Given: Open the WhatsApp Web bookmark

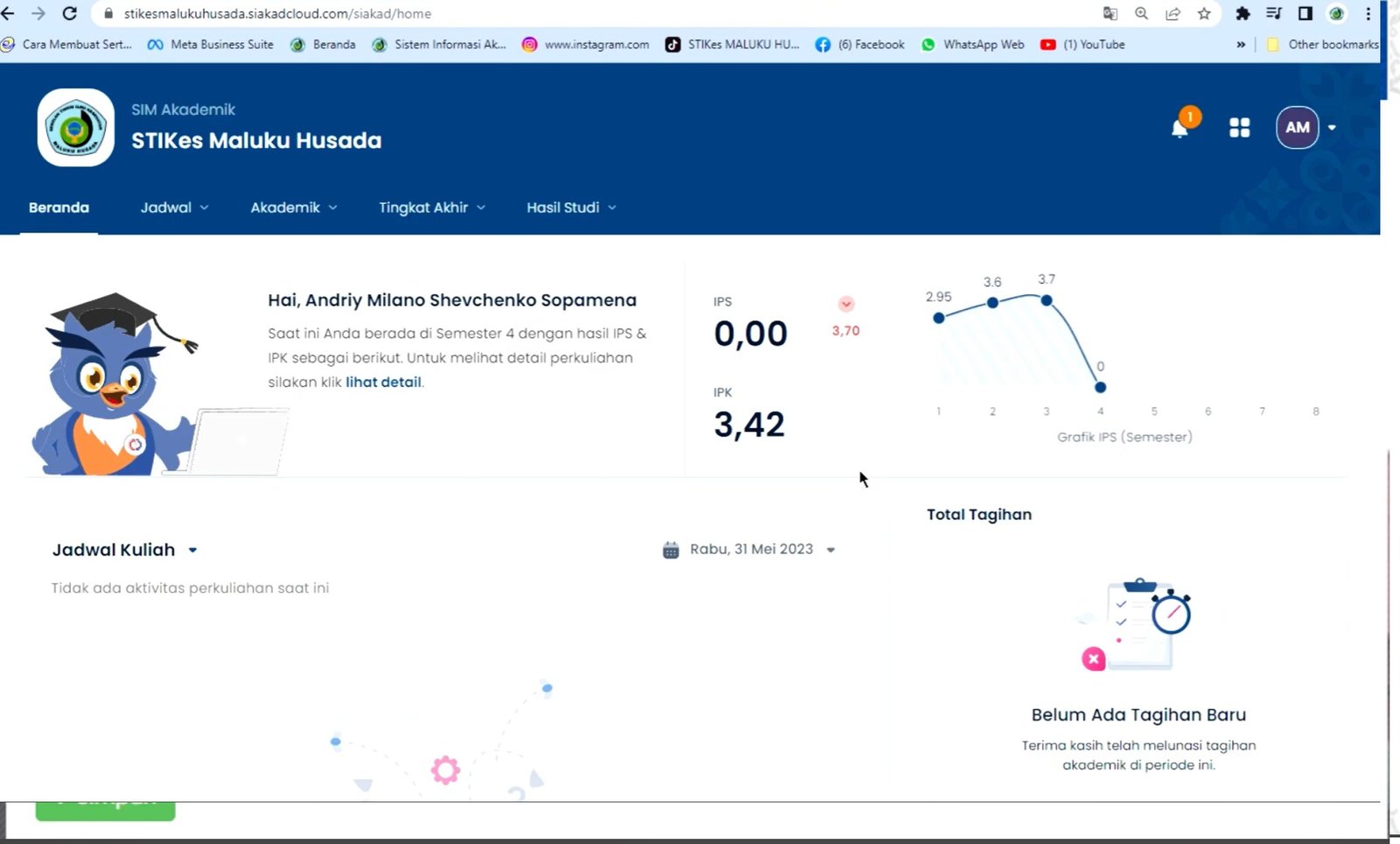Looking at the screenshot, I should pos(972,45).
